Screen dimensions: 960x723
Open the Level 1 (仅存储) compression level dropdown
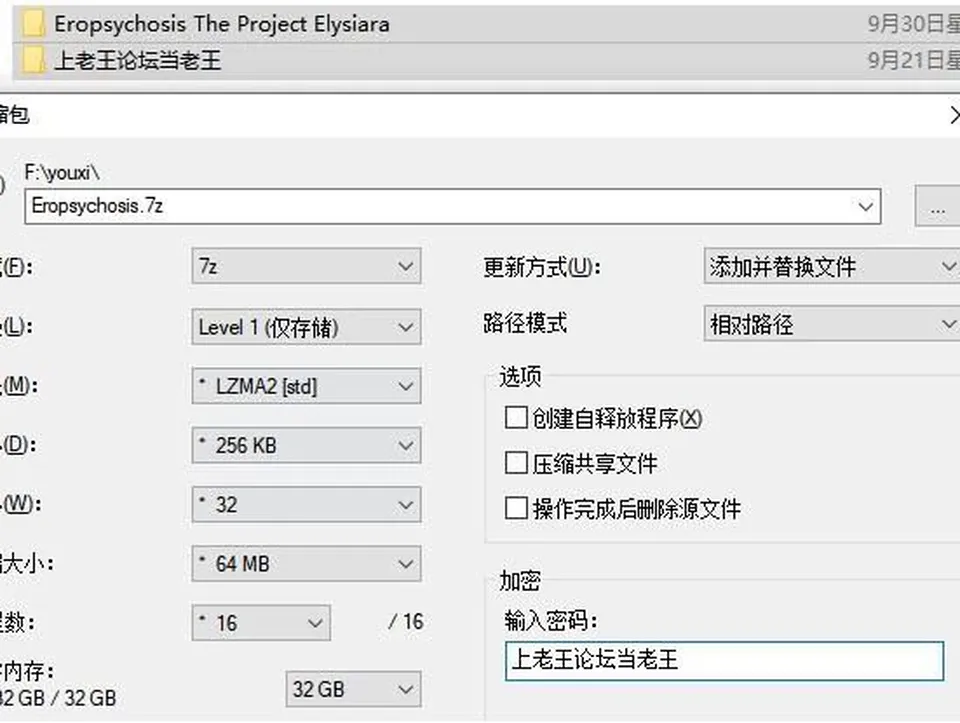coord(306,327)
